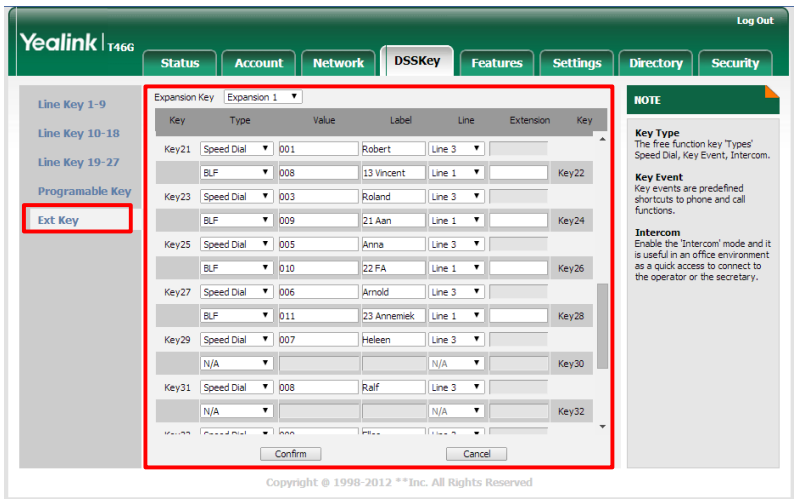Select the Security tab
Image resolution: width=799 pixels, height=504 pixels.
[x=734, y=63]
